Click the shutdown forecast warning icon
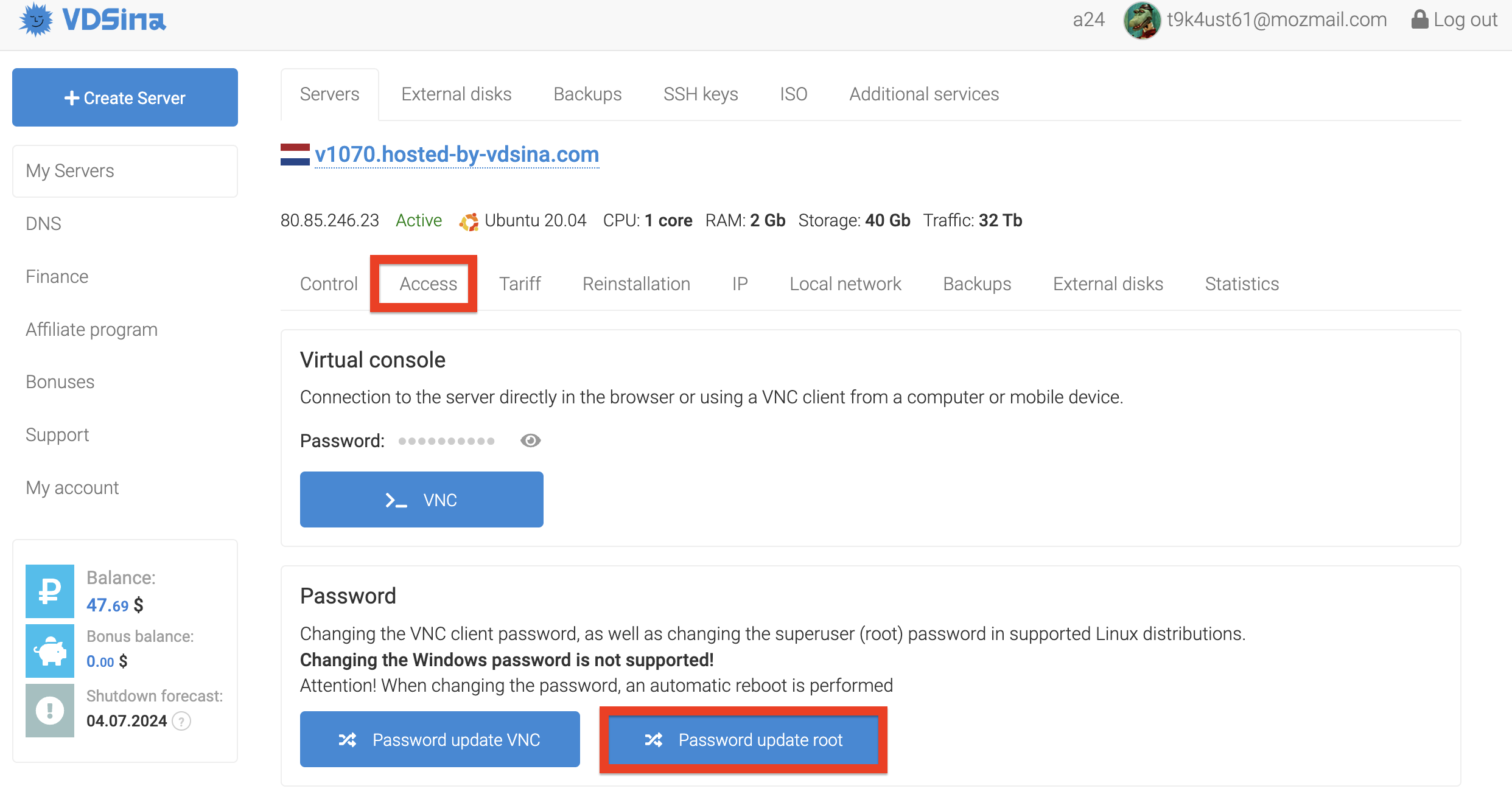1512x797 pixels. pyautogui.click(x=50, y=710)
